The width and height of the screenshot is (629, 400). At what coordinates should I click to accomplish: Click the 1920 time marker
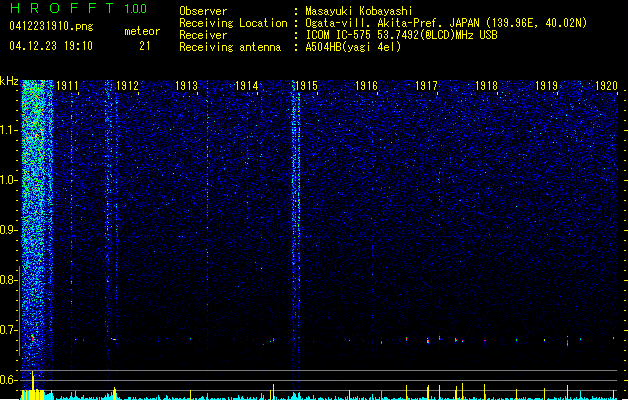(606, 86)
